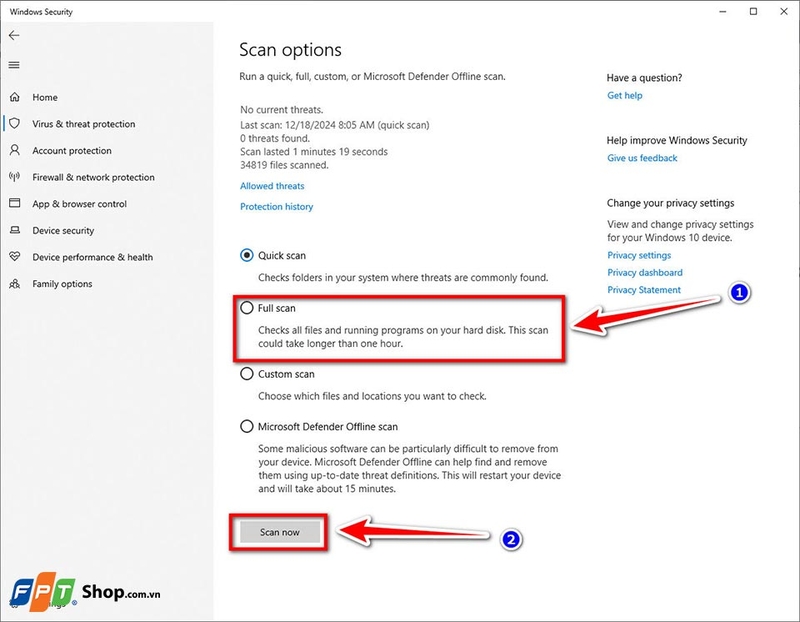Click the Virus & threat protection shield icon
800x622 pixels.
[14, 124]
